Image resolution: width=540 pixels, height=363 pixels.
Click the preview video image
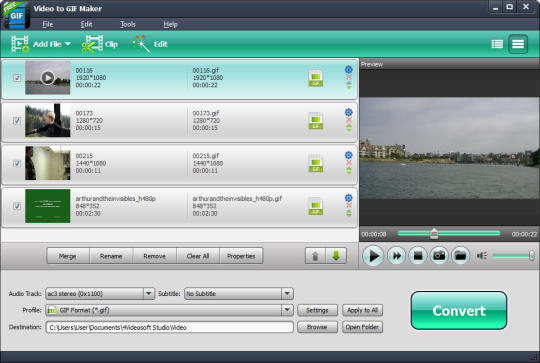point(449,148)
